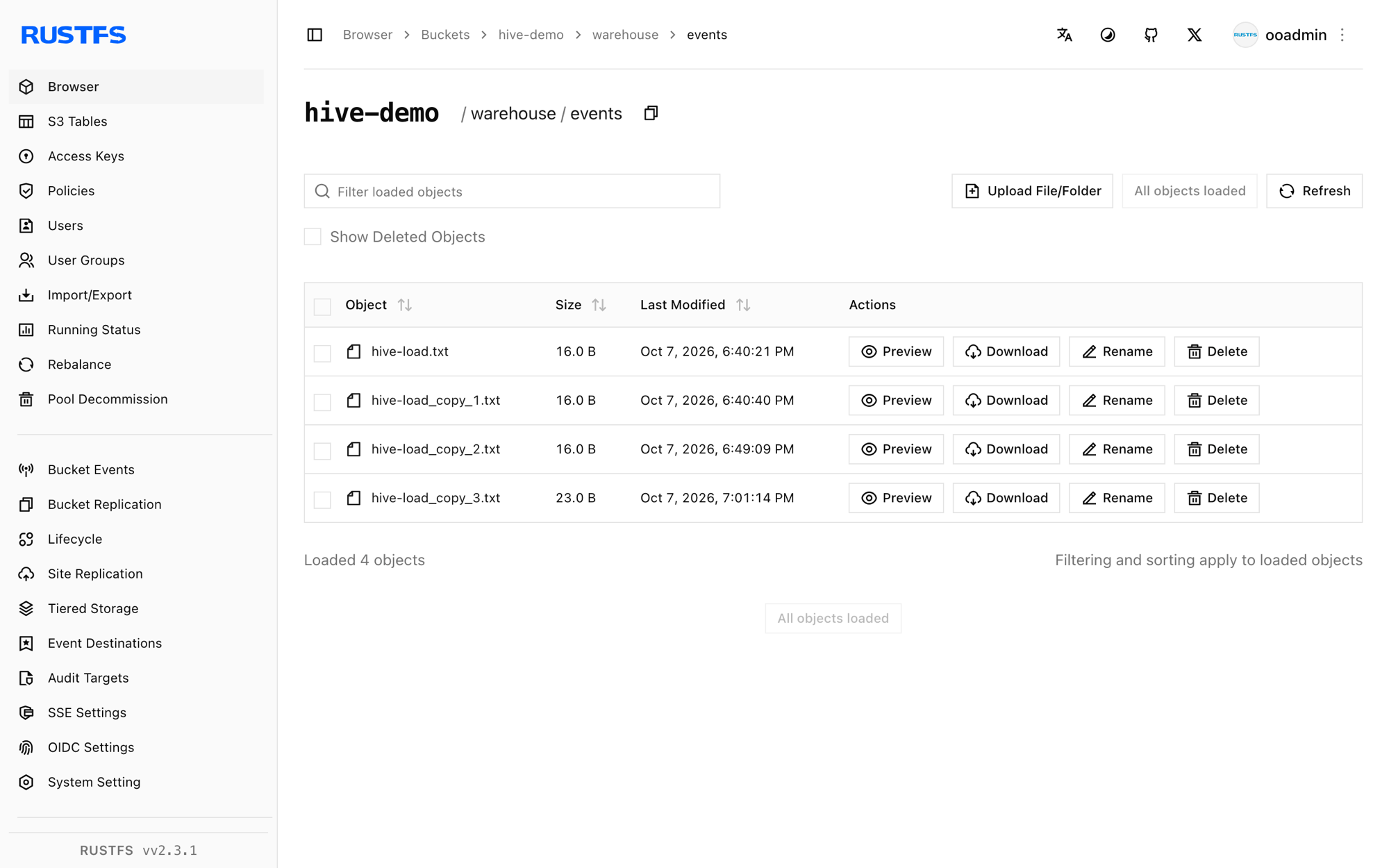Delete hive-load_copy_3.txt
The image size is (1389, 868).
coord(1217,498)
